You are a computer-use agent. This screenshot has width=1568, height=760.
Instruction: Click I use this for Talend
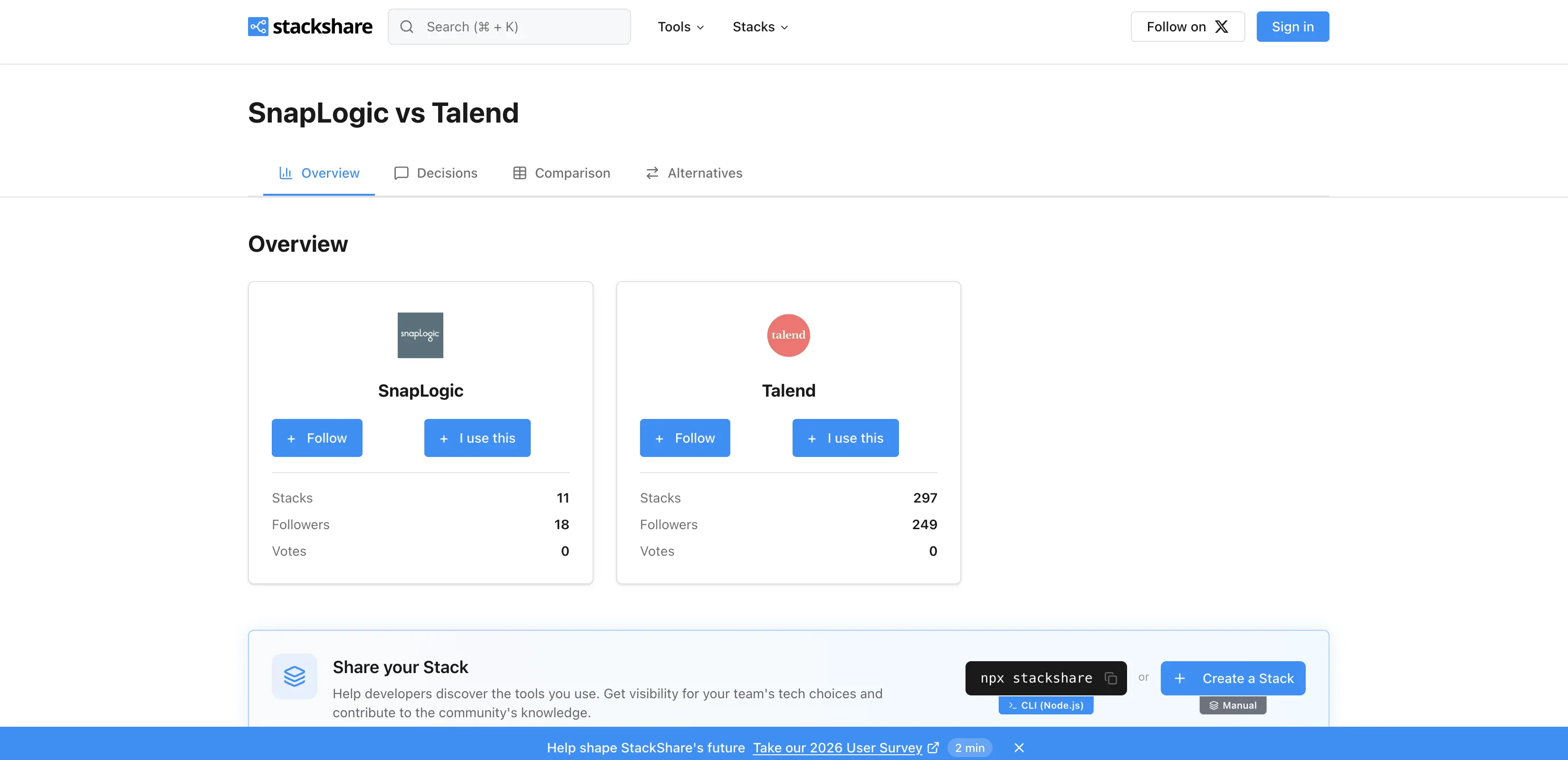coord(845,438)
